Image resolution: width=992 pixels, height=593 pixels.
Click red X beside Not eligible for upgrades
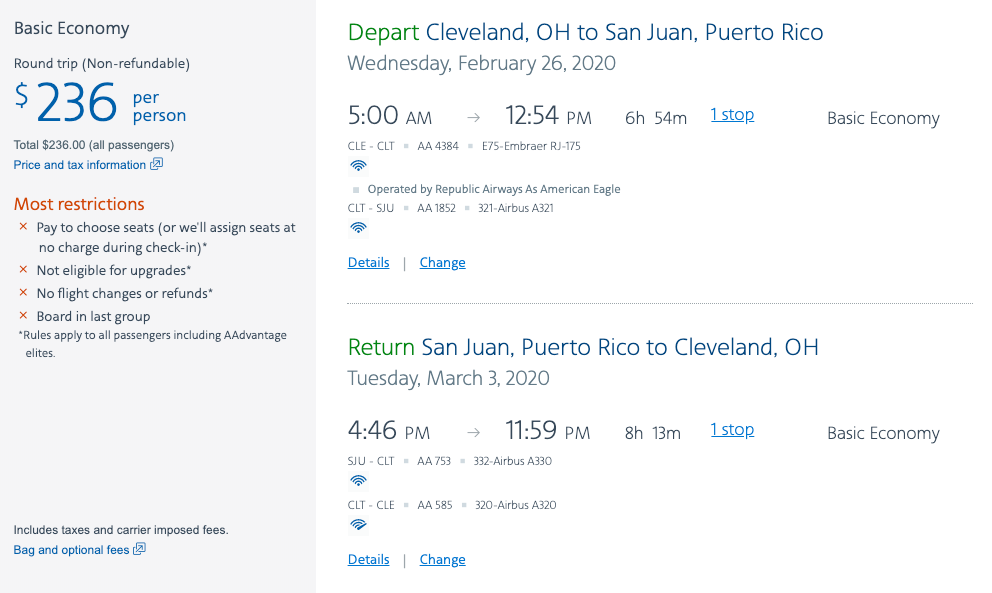click(x=23, y=270)
